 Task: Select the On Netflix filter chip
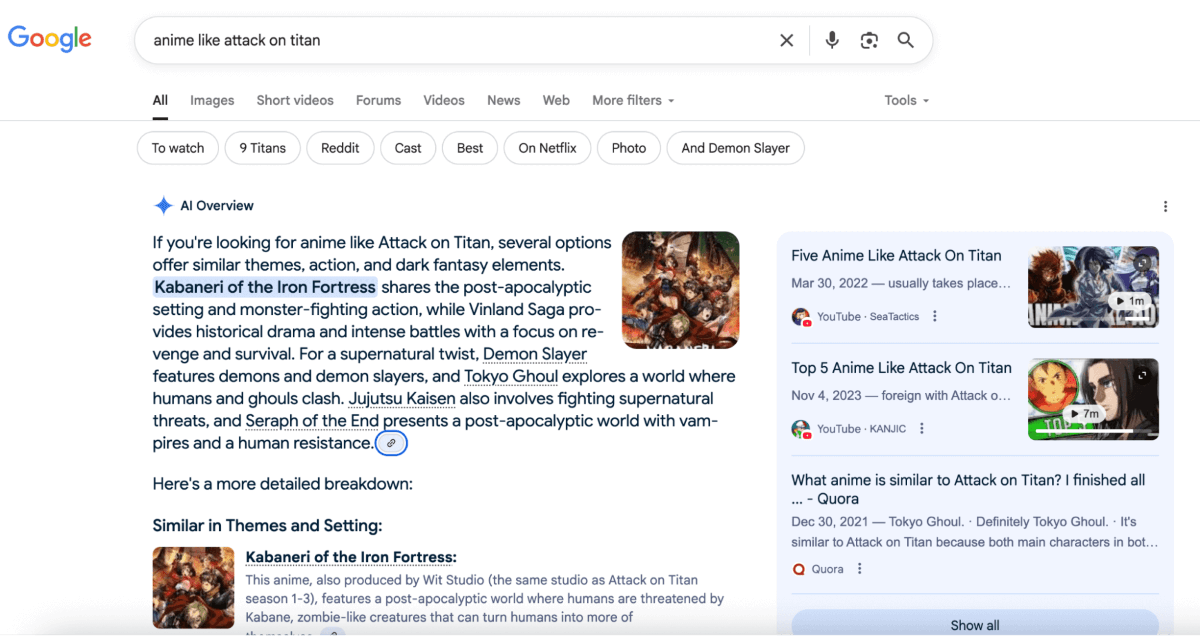pos(547,148)
